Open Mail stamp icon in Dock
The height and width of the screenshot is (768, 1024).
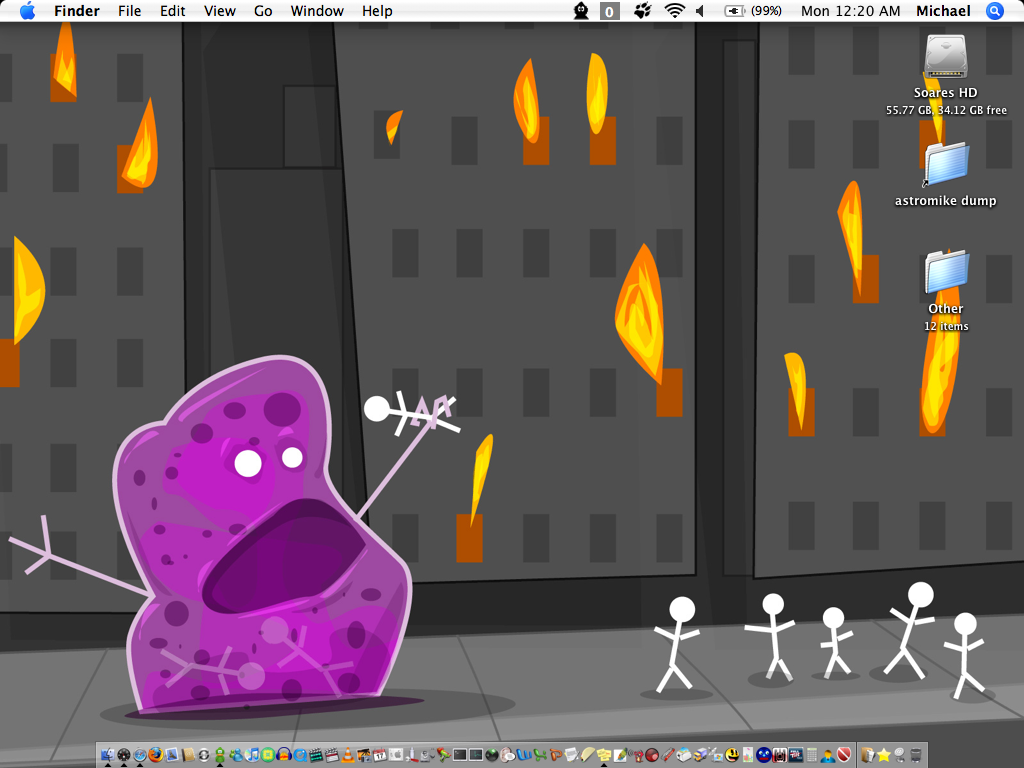pos(172,755)
